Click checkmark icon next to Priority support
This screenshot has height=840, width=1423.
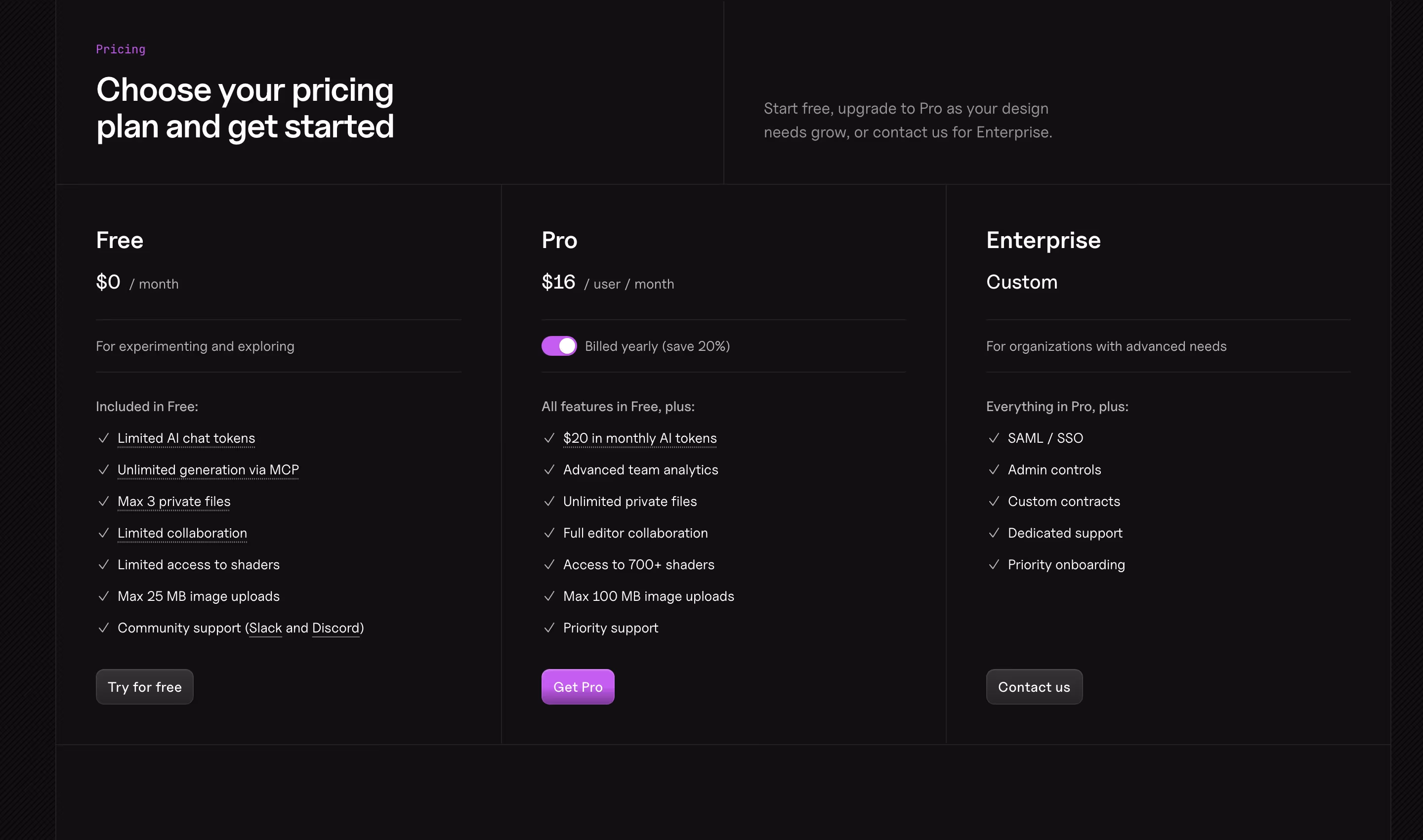(548, 628)
